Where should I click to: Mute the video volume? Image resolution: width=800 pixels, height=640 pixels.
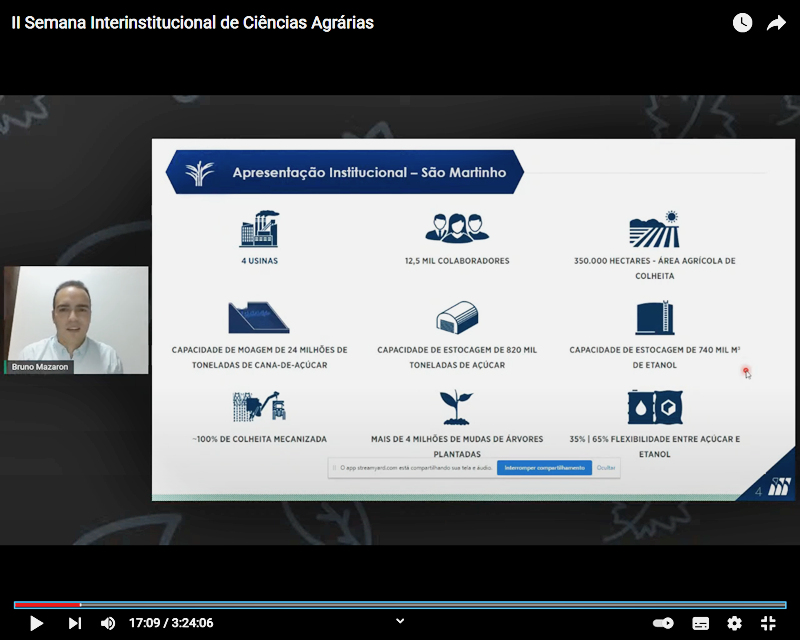point(108,623)
